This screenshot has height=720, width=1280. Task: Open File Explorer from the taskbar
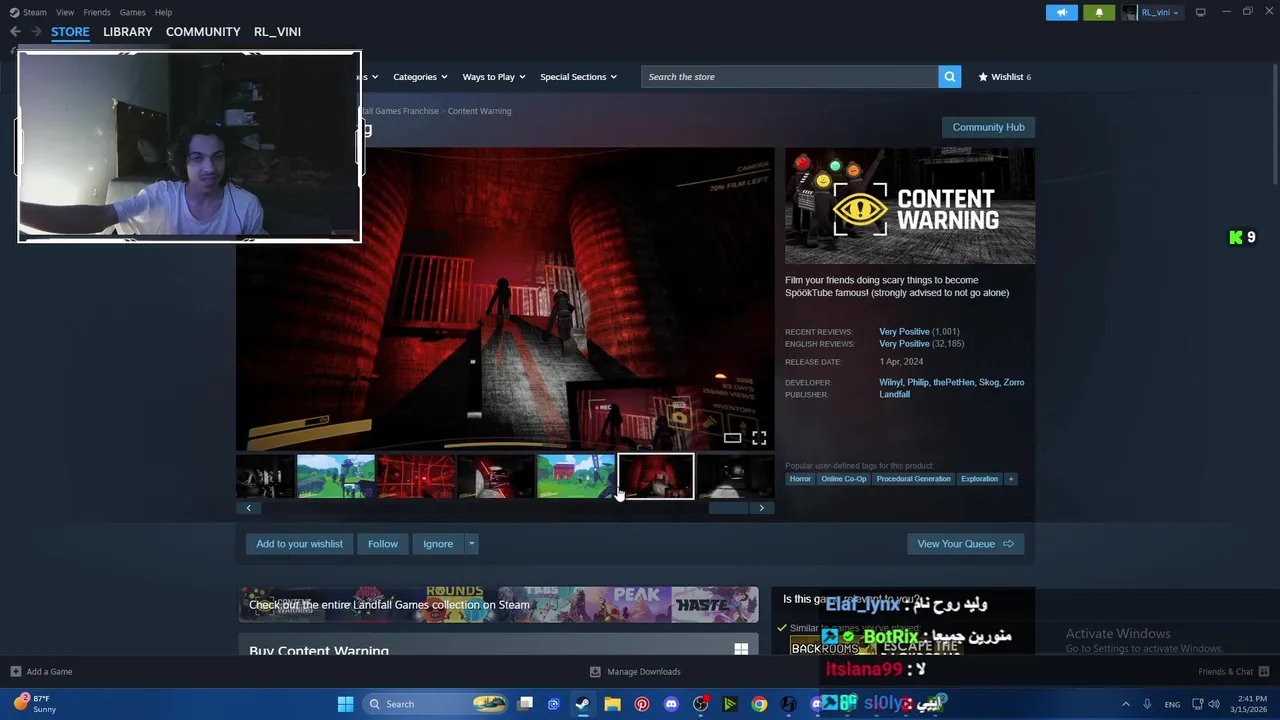pos(612,704)
